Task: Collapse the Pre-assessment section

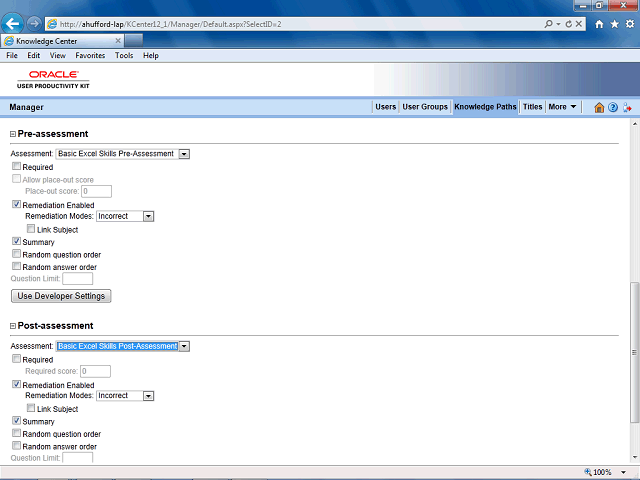Action: coord(13,134)
